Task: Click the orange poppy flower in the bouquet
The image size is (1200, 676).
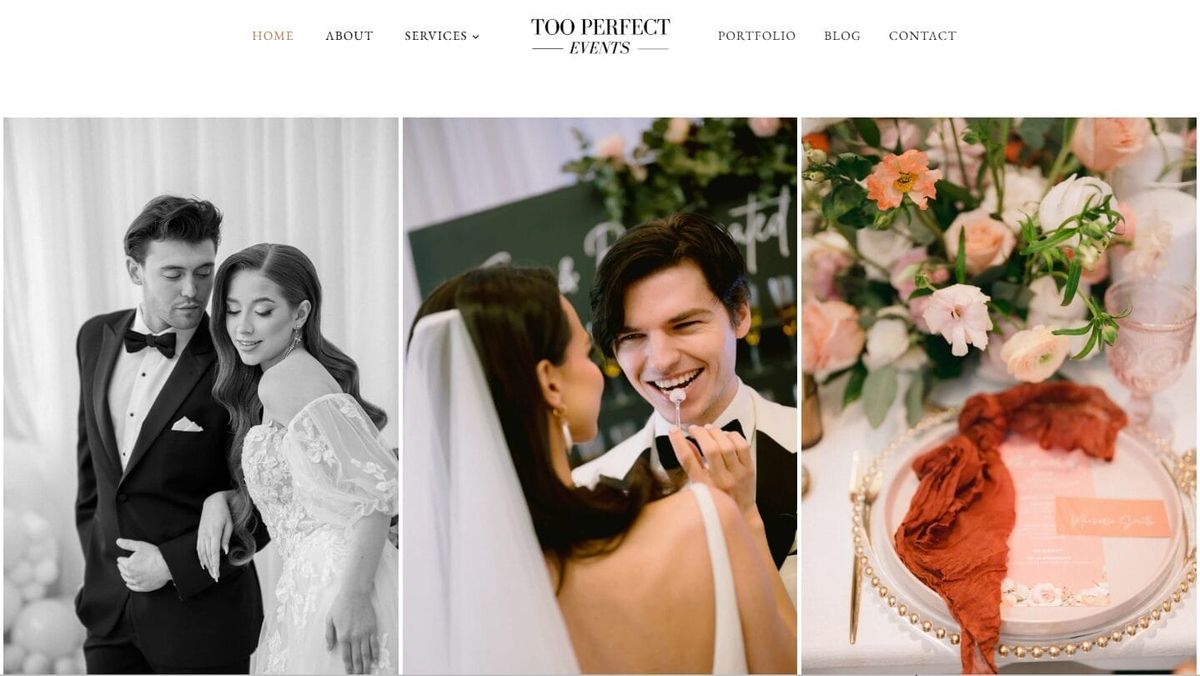Action: (x=903, y=179)
